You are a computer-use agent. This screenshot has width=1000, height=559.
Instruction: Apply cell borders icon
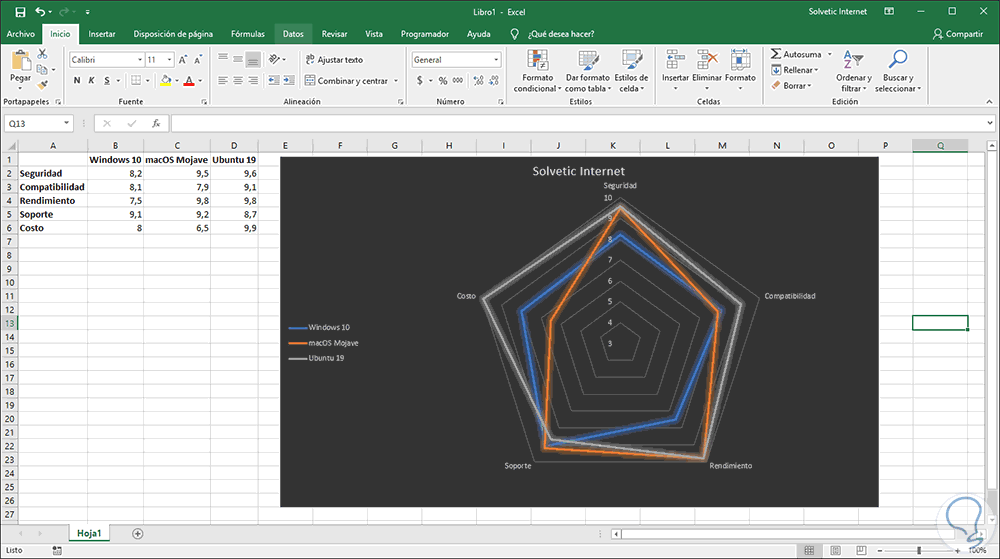tap(136, 80)
